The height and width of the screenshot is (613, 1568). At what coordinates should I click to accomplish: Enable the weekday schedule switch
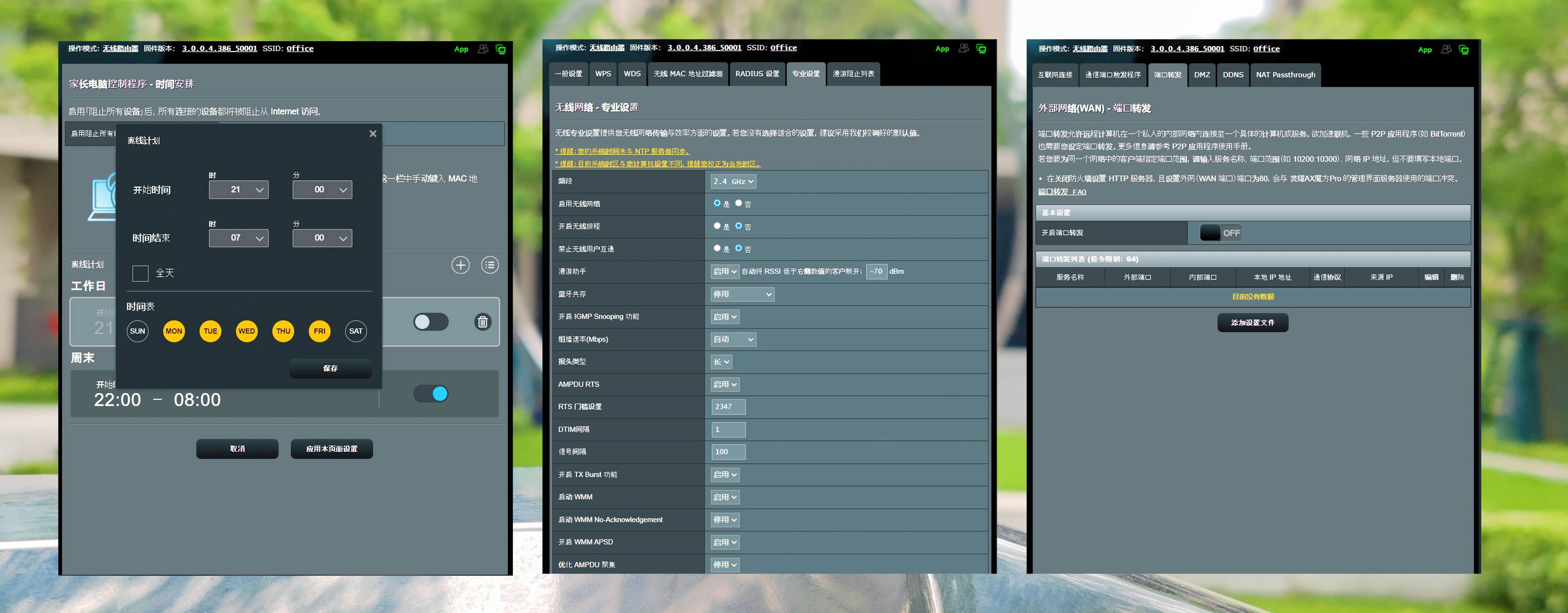pos(431,322)
